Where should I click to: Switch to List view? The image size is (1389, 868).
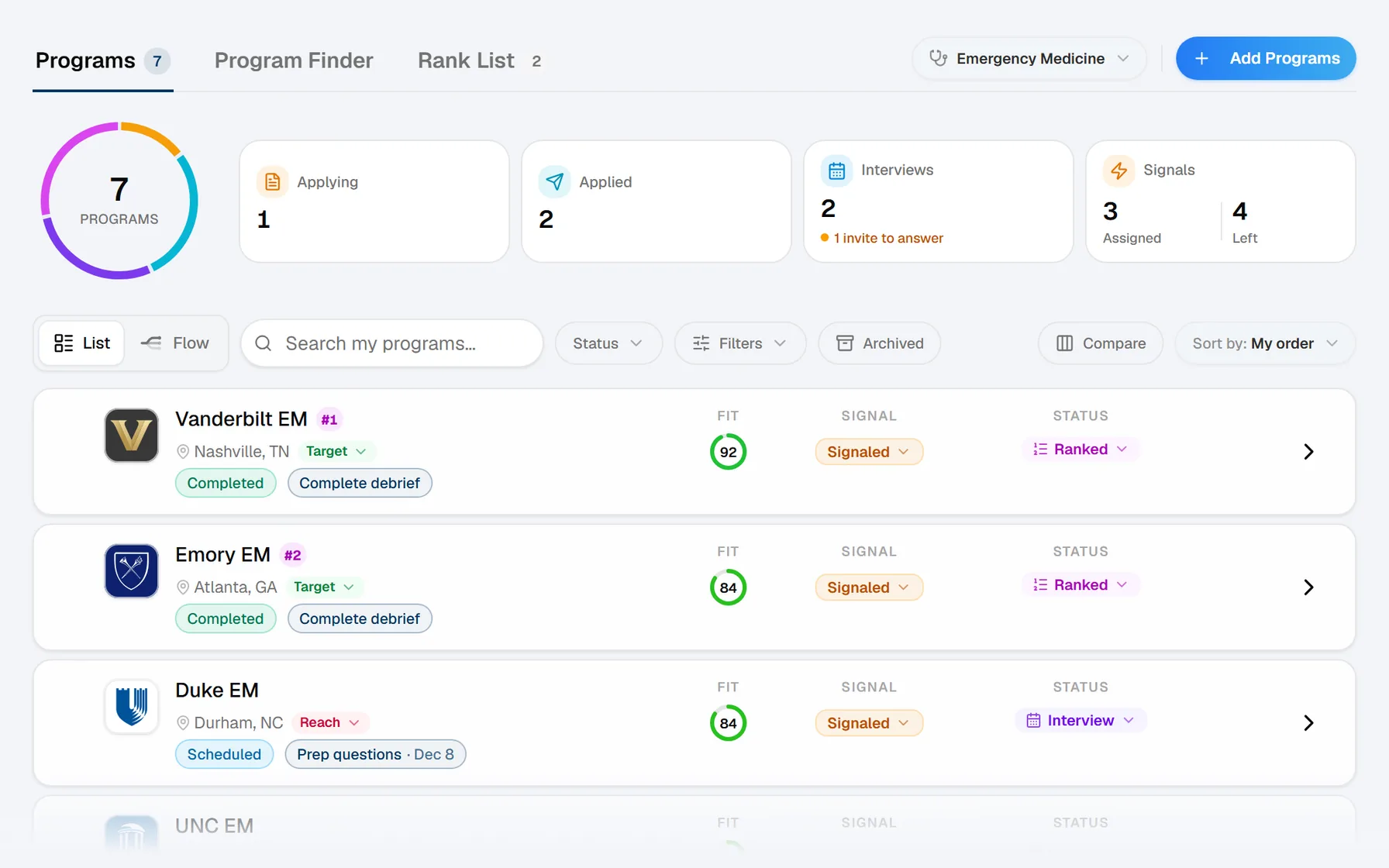pos(81,343)
